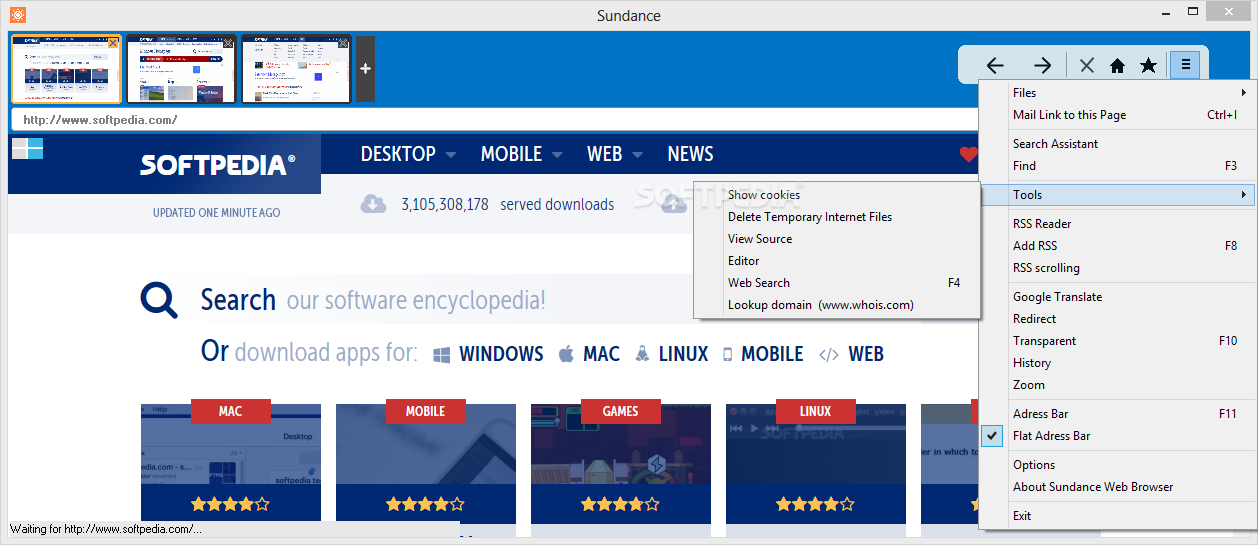1258x545 pixels.
Task: Click the red heart icon
Action: click(967, 154)
